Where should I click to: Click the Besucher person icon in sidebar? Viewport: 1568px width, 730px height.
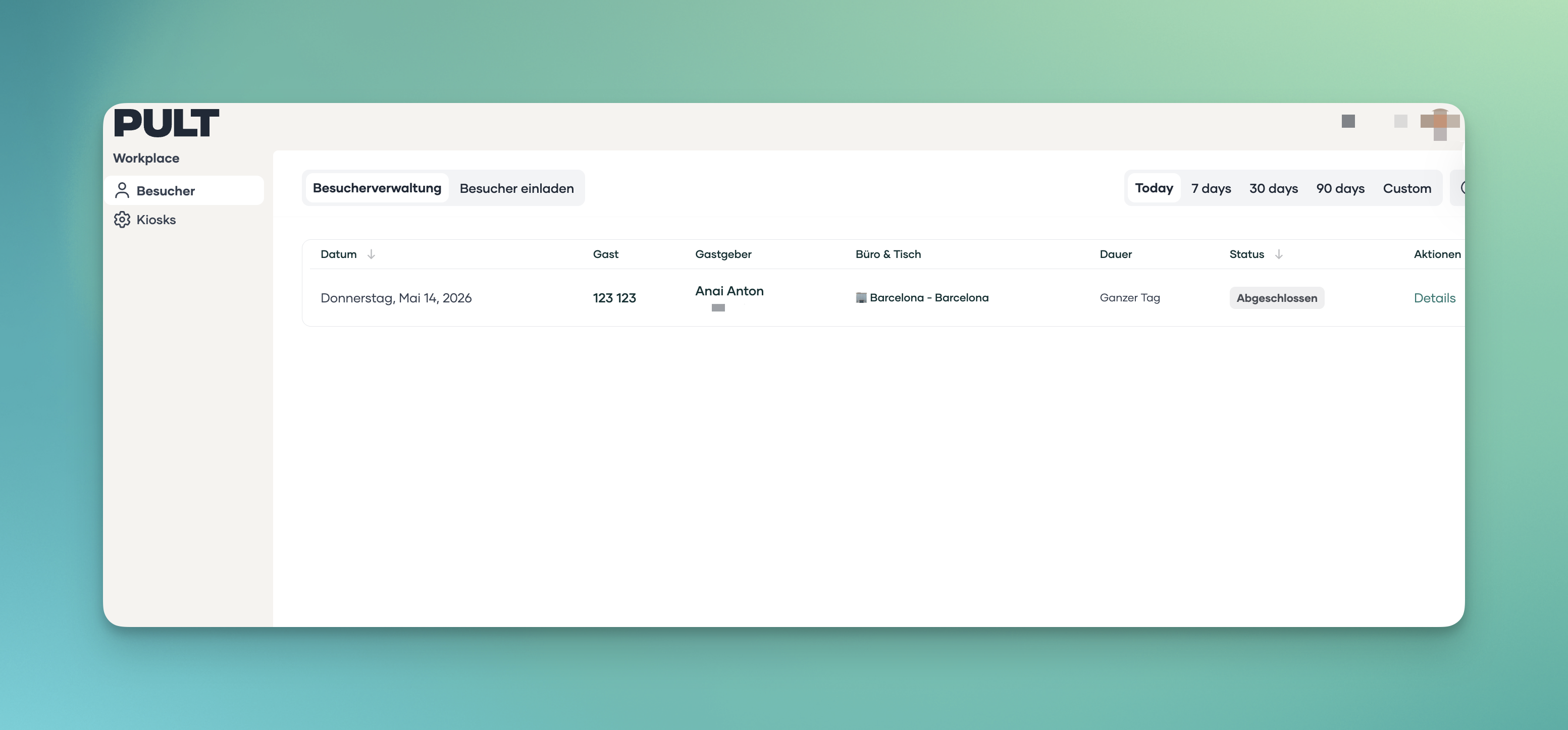click(x=122, y=190)
